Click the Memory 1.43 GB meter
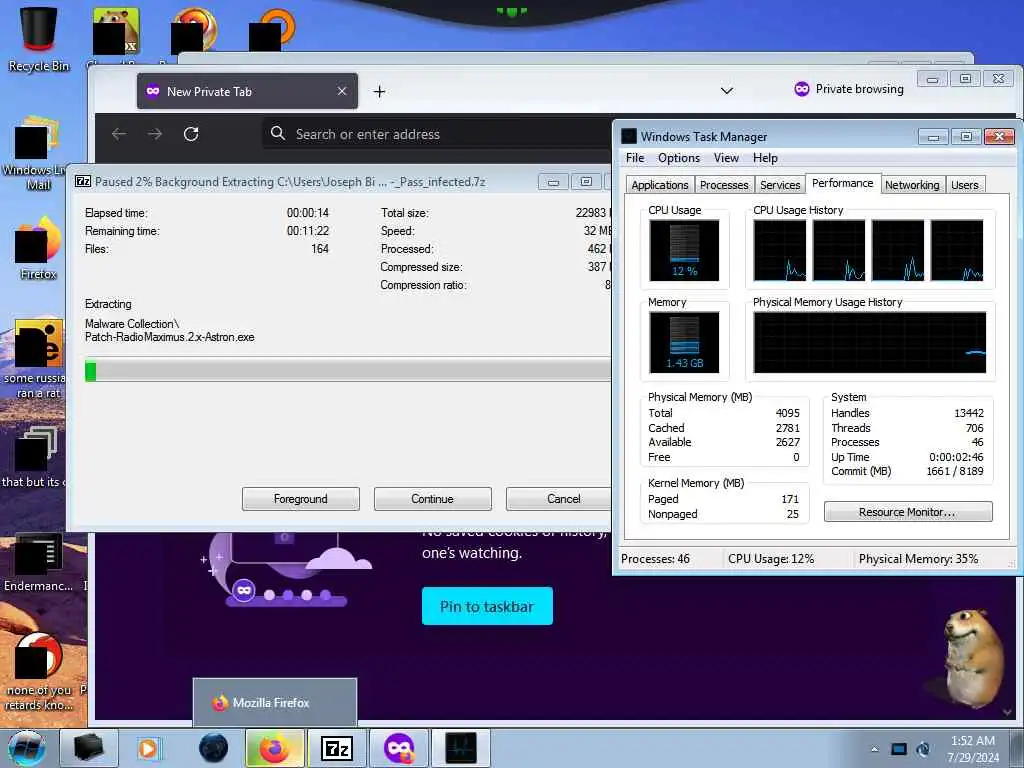This screenshot has width=1024, height=768. 684,342
